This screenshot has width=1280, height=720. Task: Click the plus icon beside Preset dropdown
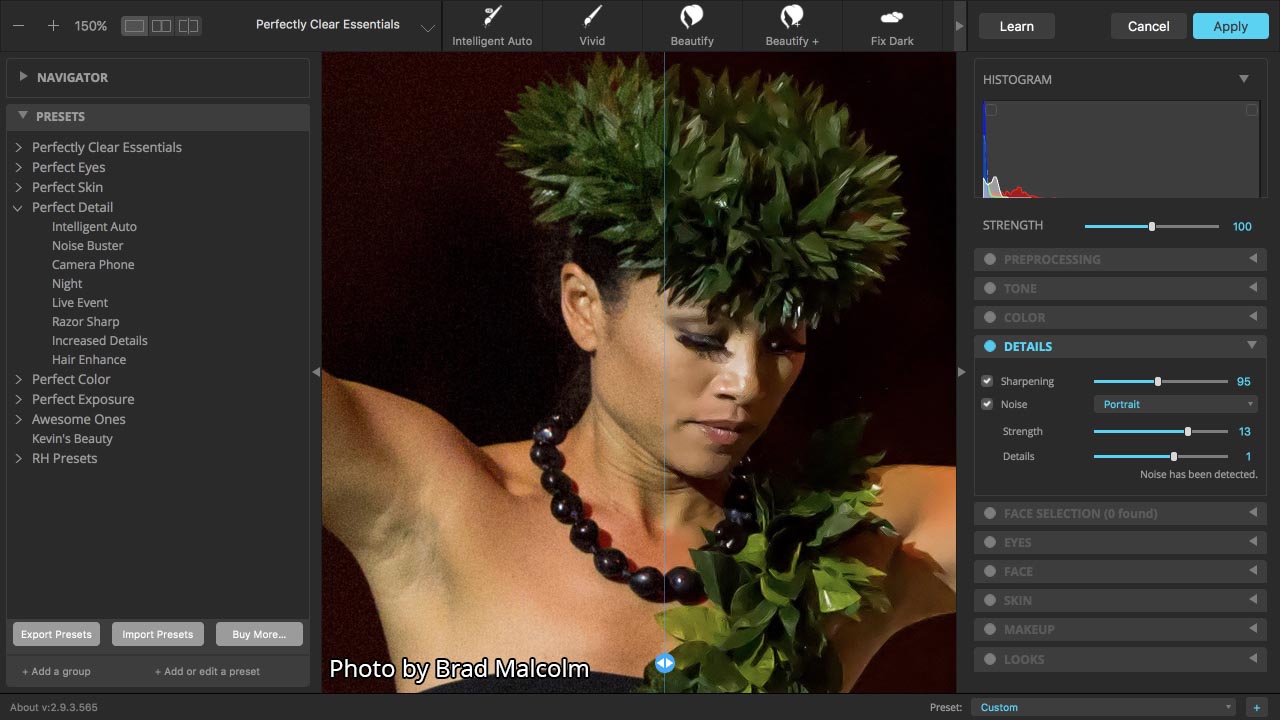(x=1256, y=707)
